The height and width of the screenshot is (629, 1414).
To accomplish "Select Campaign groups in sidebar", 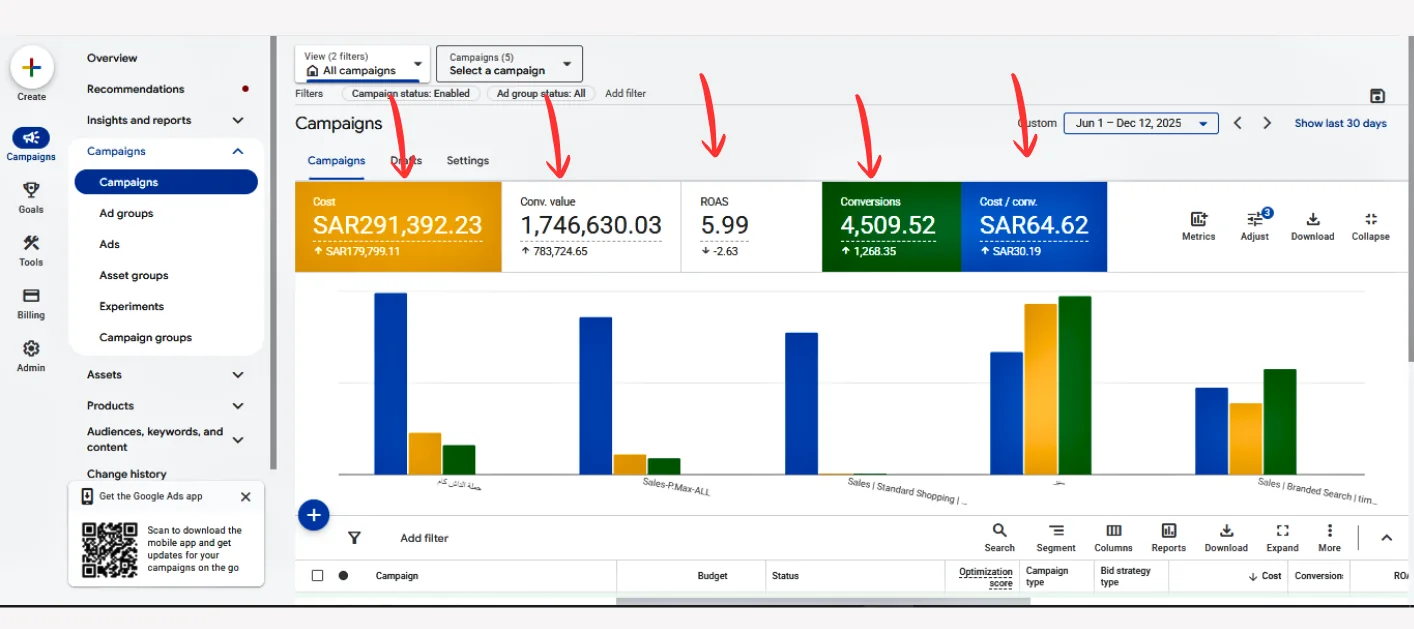I will [146, 337].
